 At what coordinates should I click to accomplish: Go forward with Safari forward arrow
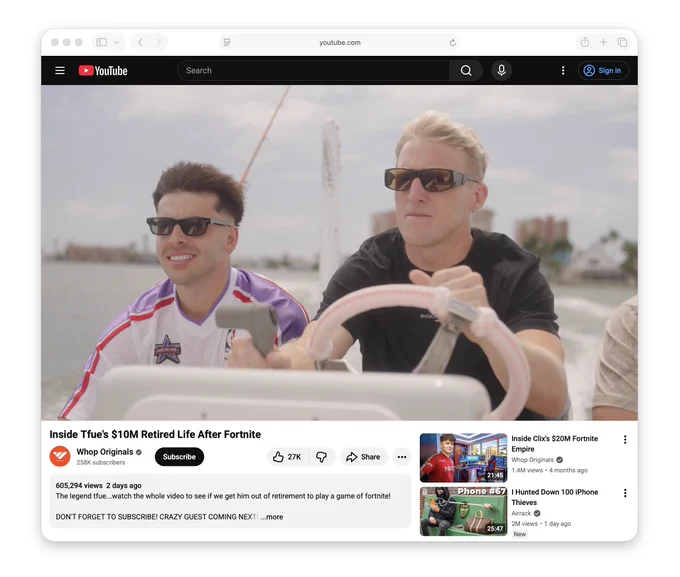158,42
